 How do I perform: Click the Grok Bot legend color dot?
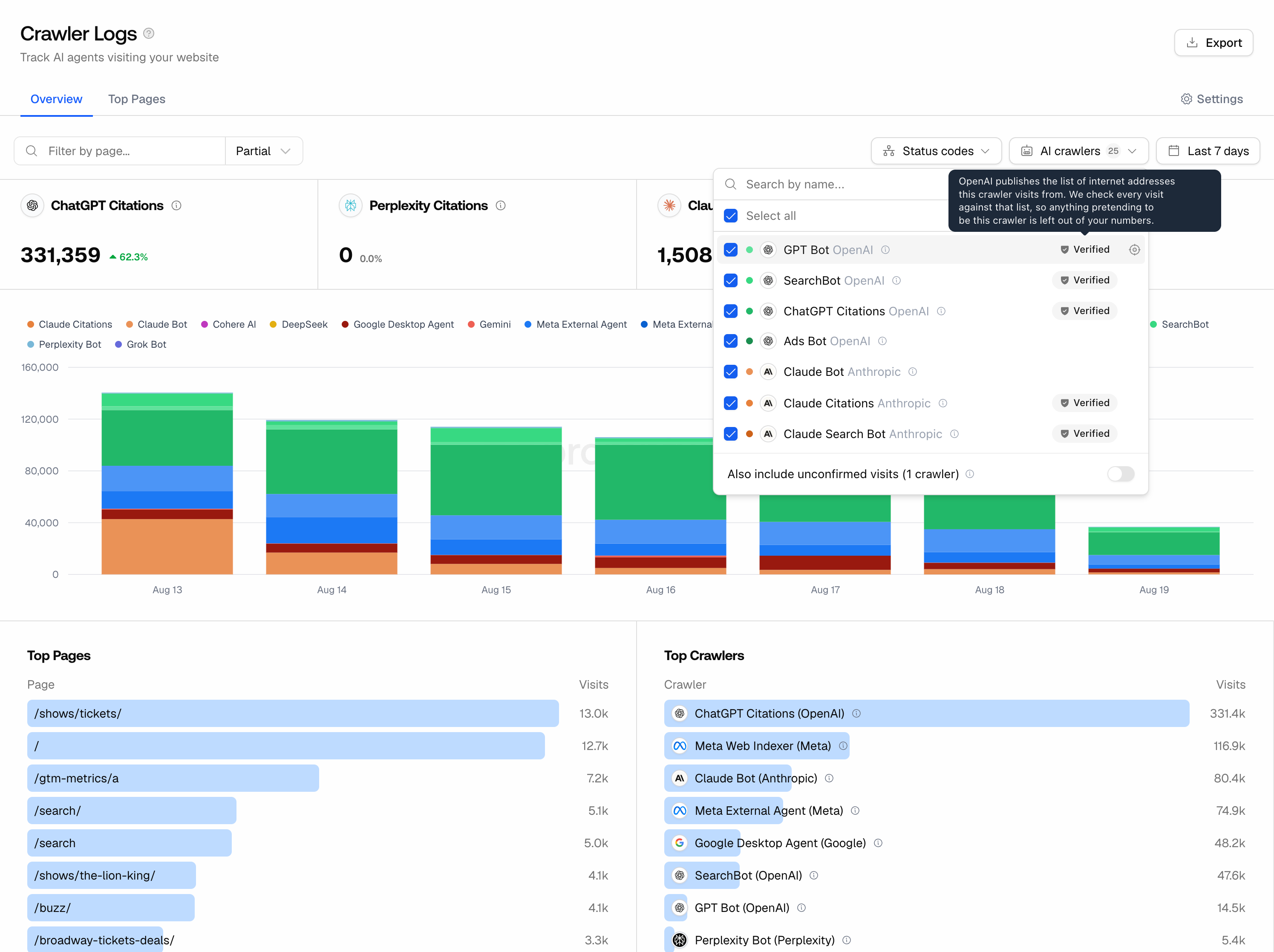tap(118, 344)
